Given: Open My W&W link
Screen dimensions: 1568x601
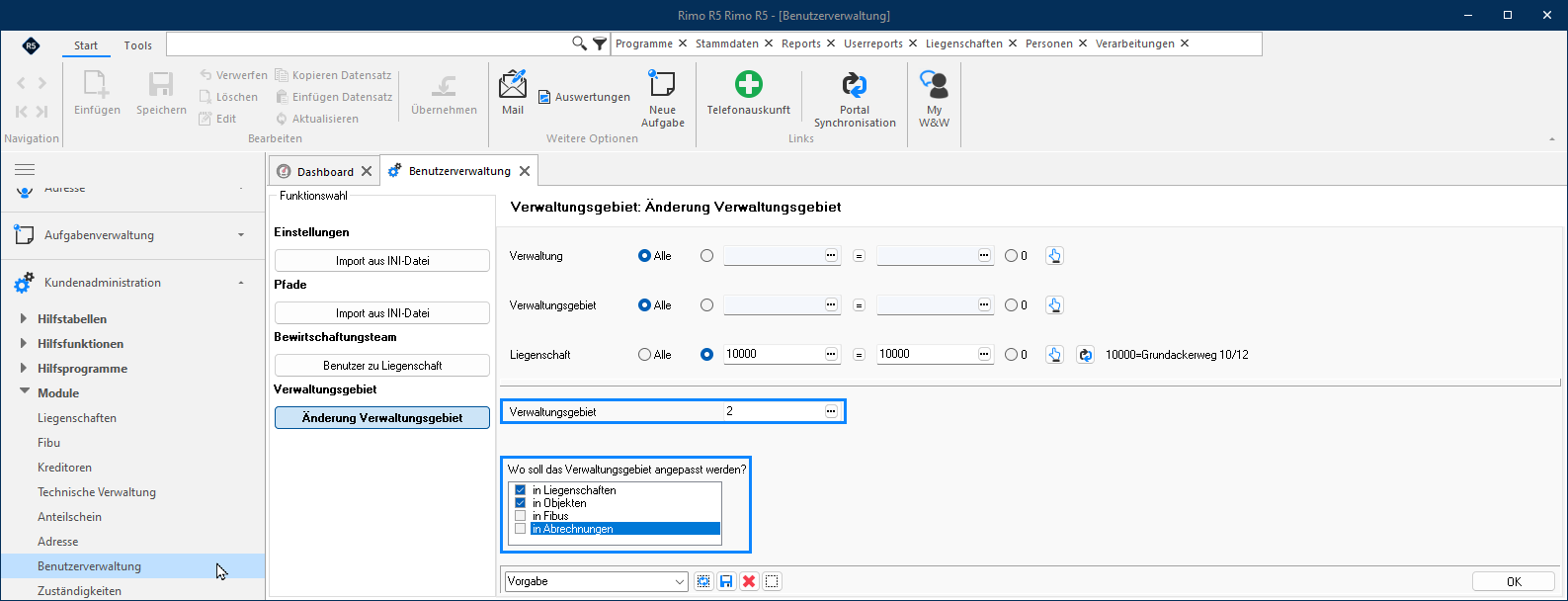Looking at the screenshot, I should (x=934, y=99).
